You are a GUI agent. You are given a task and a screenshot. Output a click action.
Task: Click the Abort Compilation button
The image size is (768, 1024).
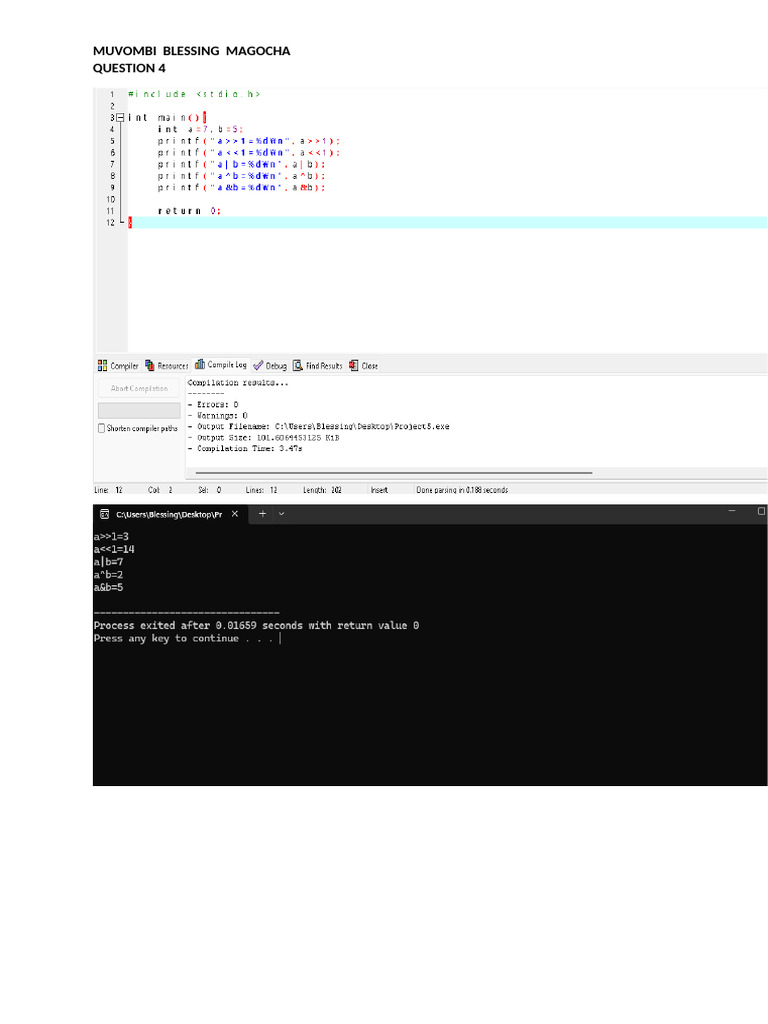click(139, 389)
